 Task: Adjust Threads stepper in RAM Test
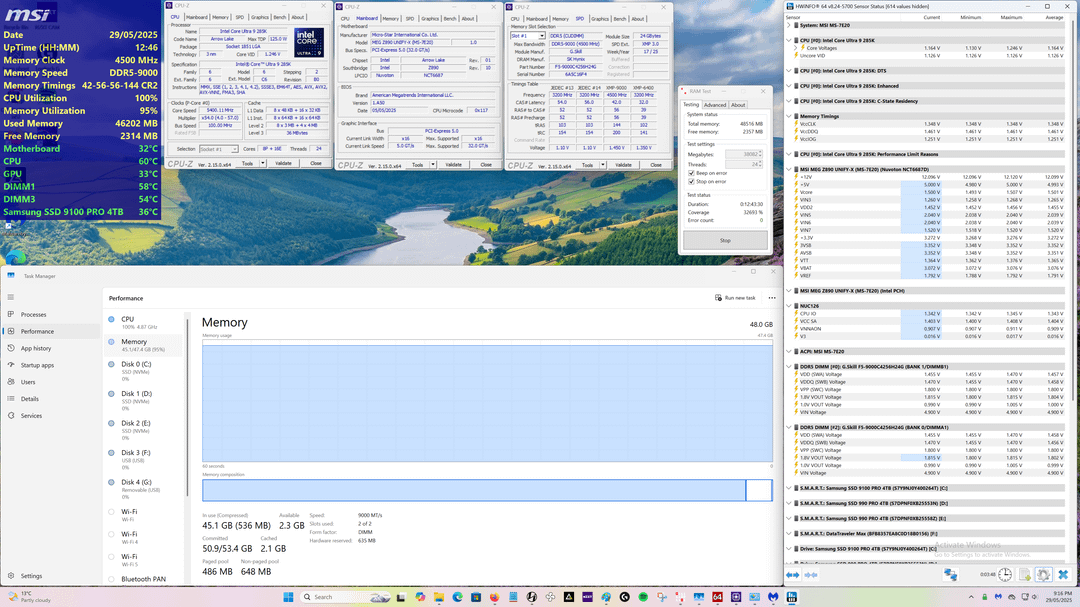(x=760, y=165)
